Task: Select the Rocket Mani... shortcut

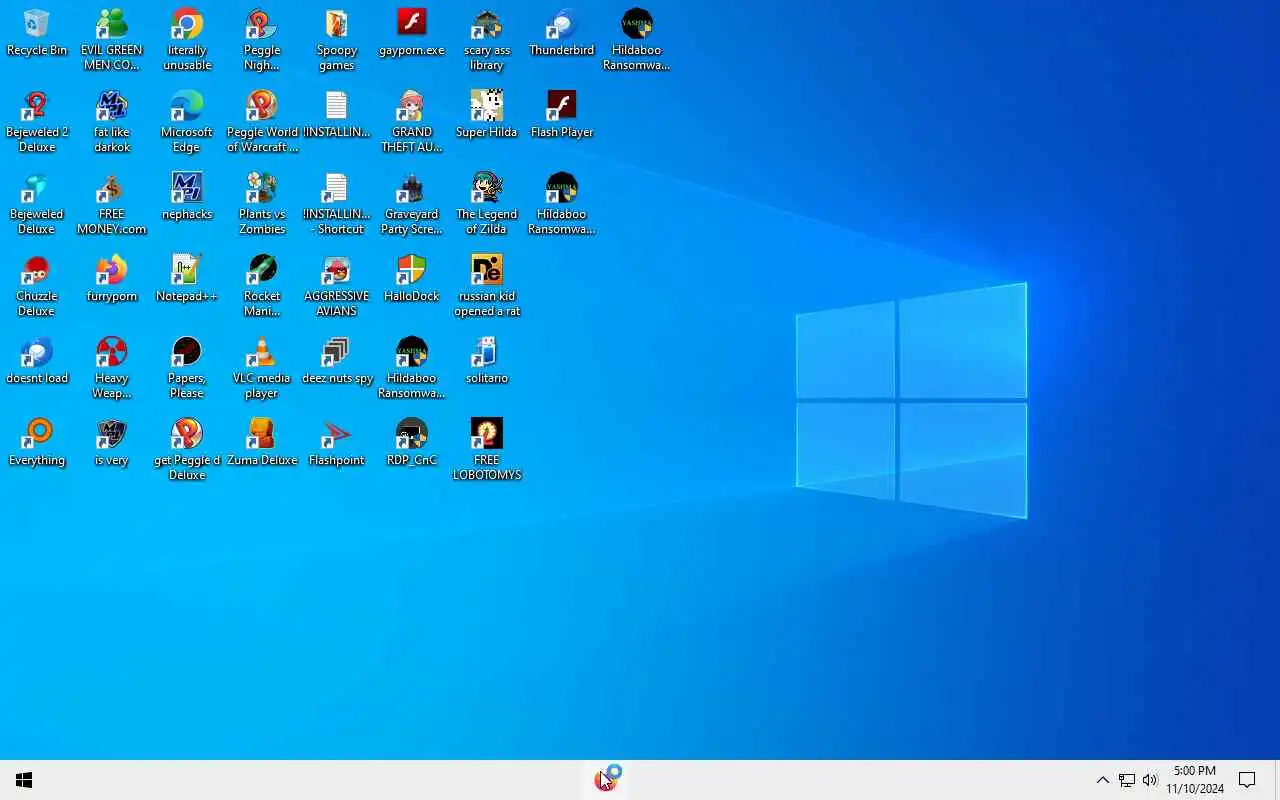Action: pyautogui.click(x=262, y=286)
